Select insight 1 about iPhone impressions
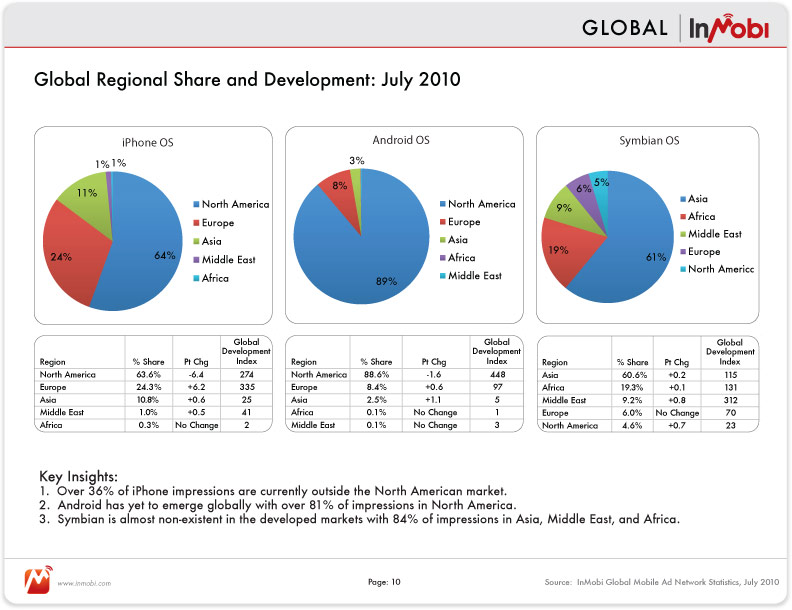The height and width of the screenshot is (610, 792). pyautogui.click(x=273, y=491)
